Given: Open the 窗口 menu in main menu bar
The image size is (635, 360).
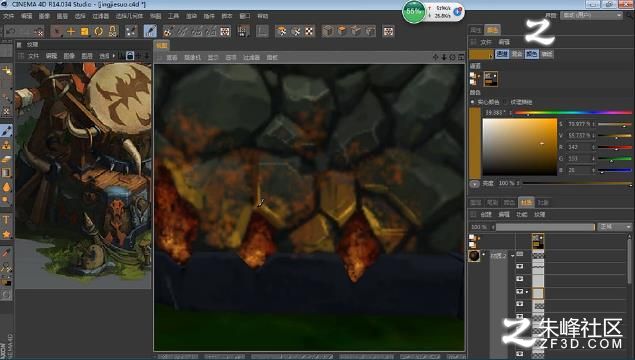Looking at the screenshot, I should (x=245, y=16).
